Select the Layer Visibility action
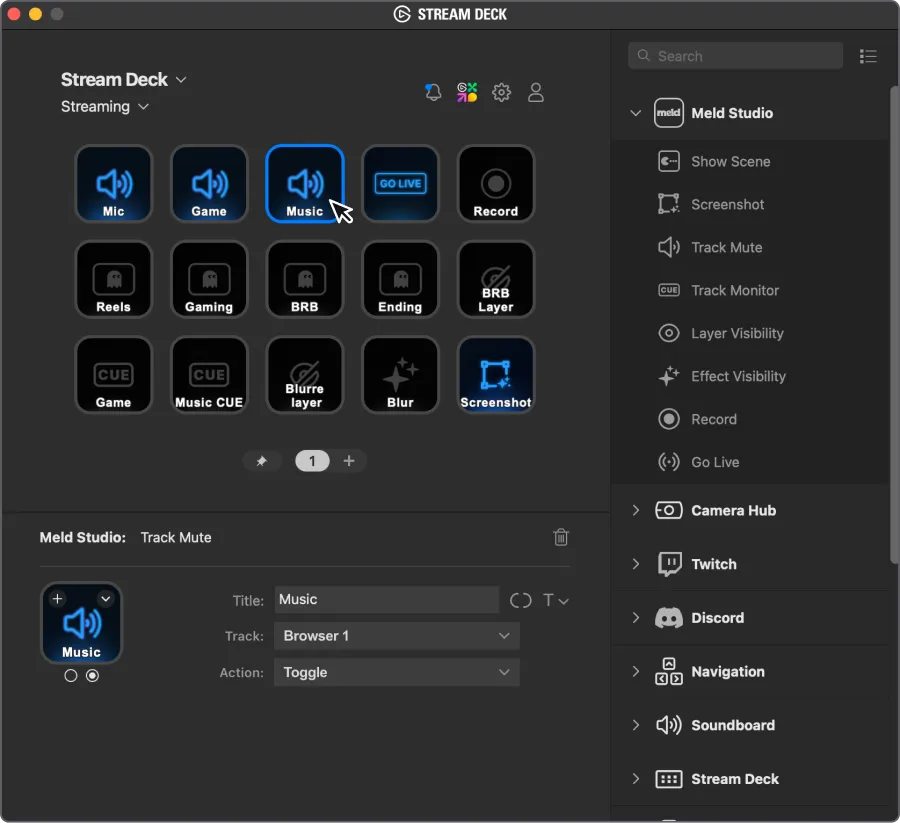Screen dimensions: 900x823 click(736, 333)
